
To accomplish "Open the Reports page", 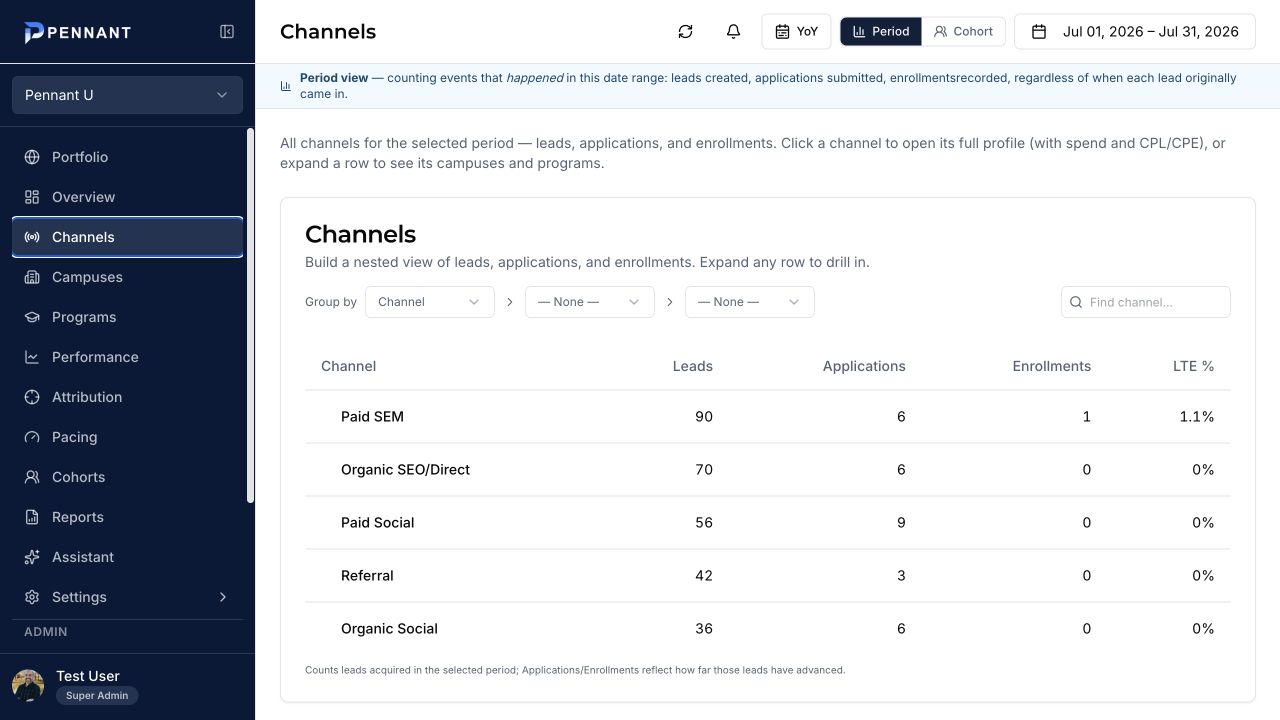I will point(127,517).
